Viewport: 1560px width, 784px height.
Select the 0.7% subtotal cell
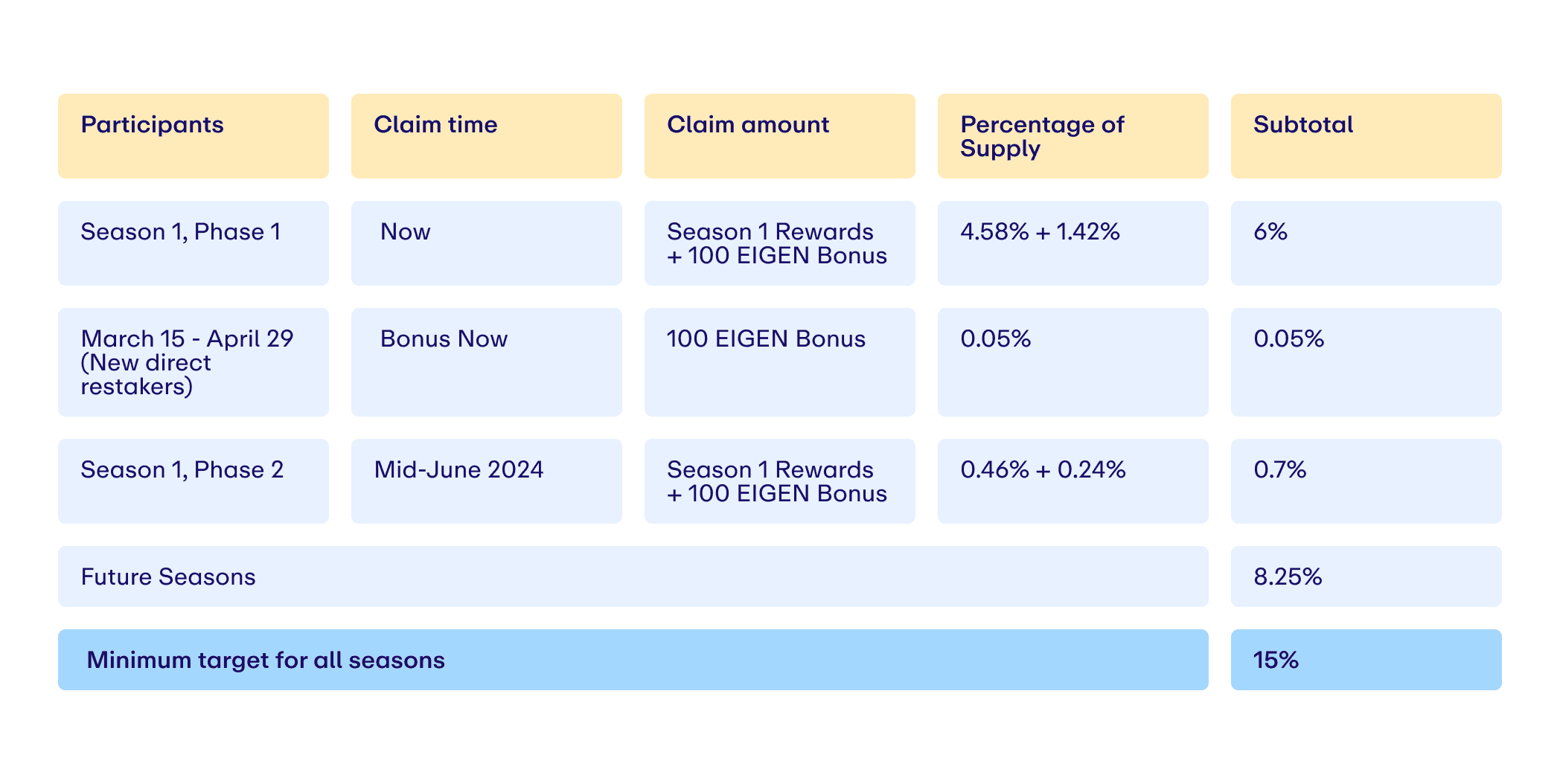point(1366,481)
